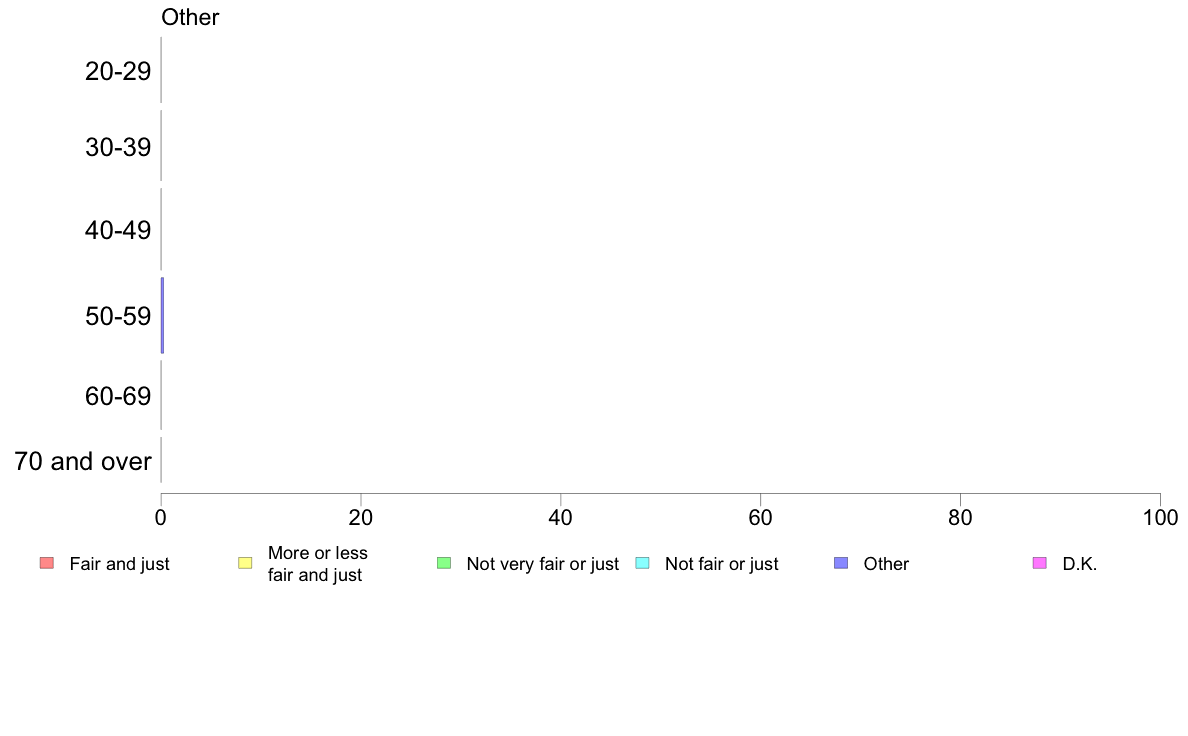Click the yellow More or less fair swatch
Screen dimensions: 1188x736
point(245,563)
